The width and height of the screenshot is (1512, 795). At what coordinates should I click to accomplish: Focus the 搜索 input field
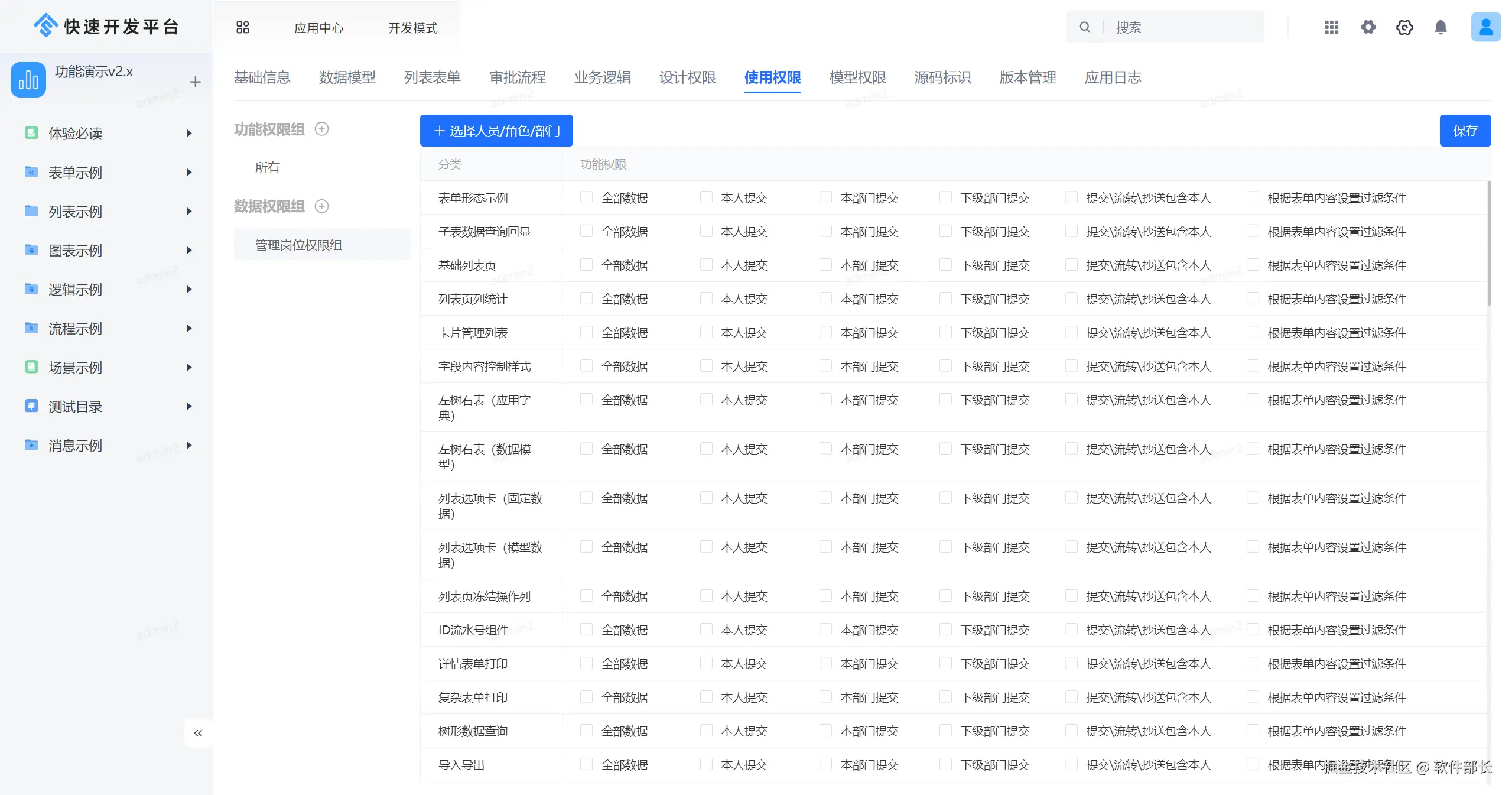1182,27
